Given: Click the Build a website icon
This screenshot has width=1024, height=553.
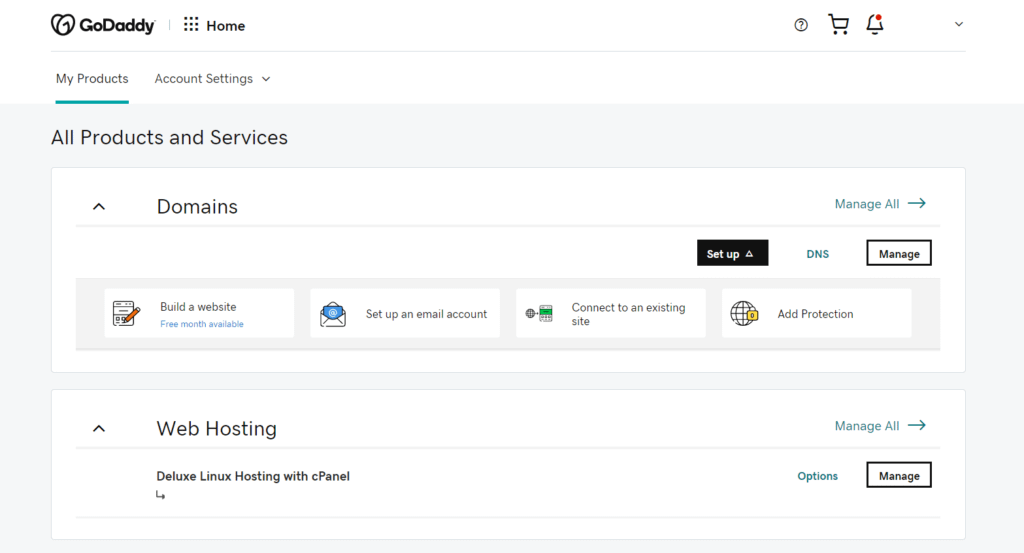Looking at the screenshot, I should pyautogui.click(x=126, y=313).
